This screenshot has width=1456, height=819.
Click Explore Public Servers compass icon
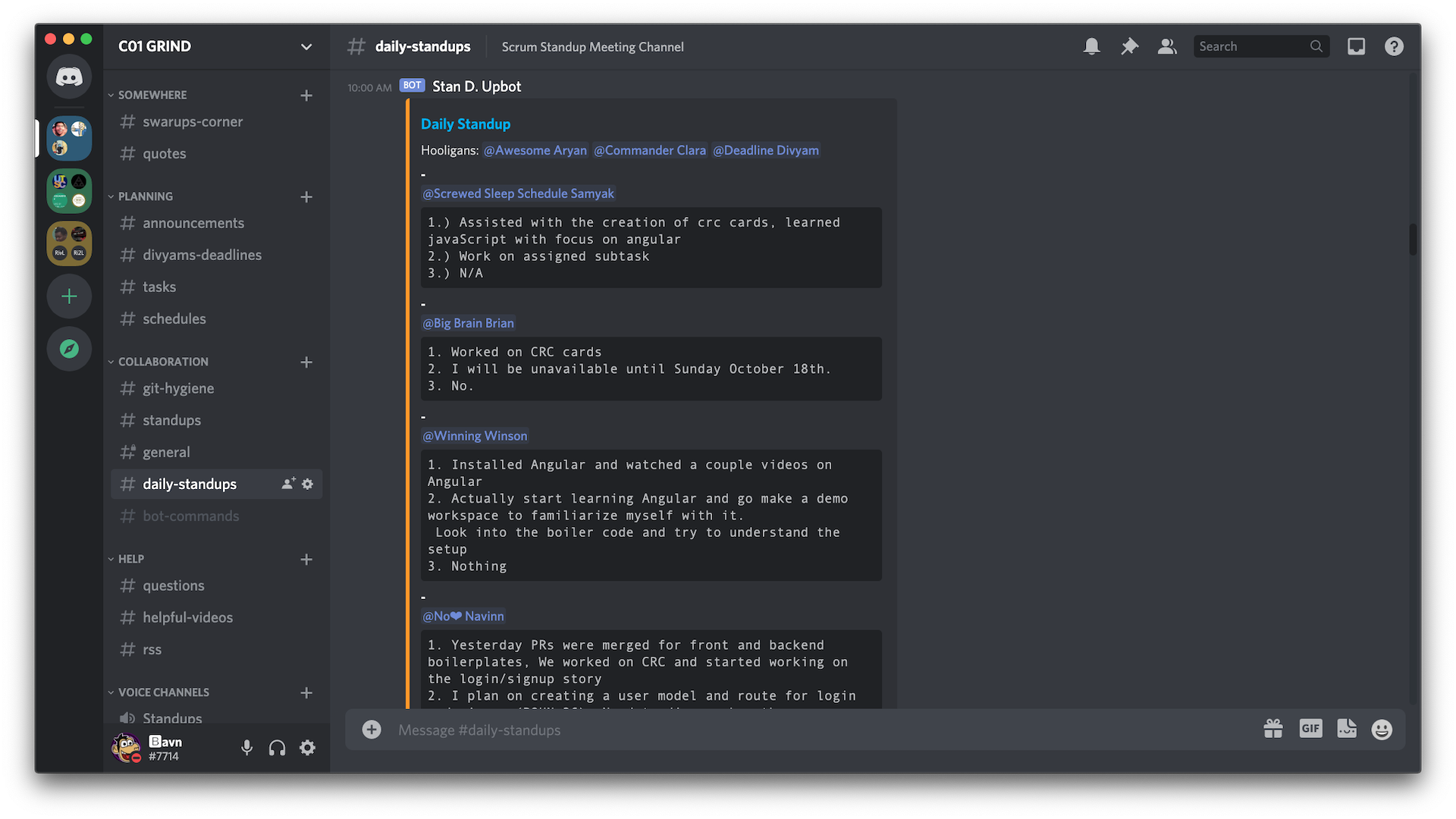pos(69,349)
